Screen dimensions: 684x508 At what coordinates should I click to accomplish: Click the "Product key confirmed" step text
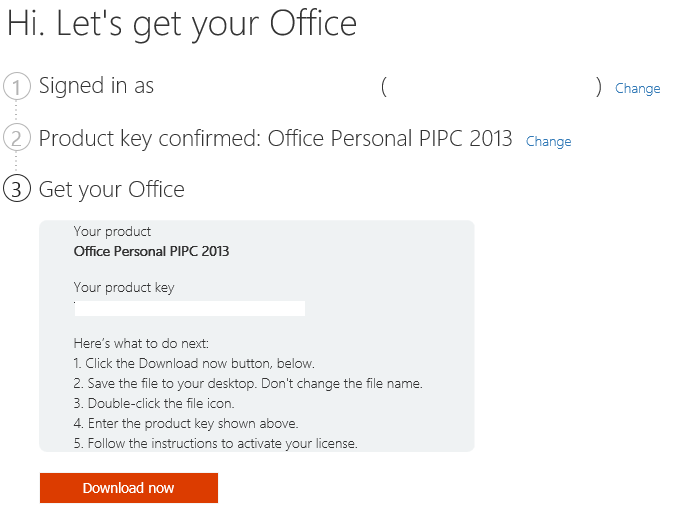275,138
